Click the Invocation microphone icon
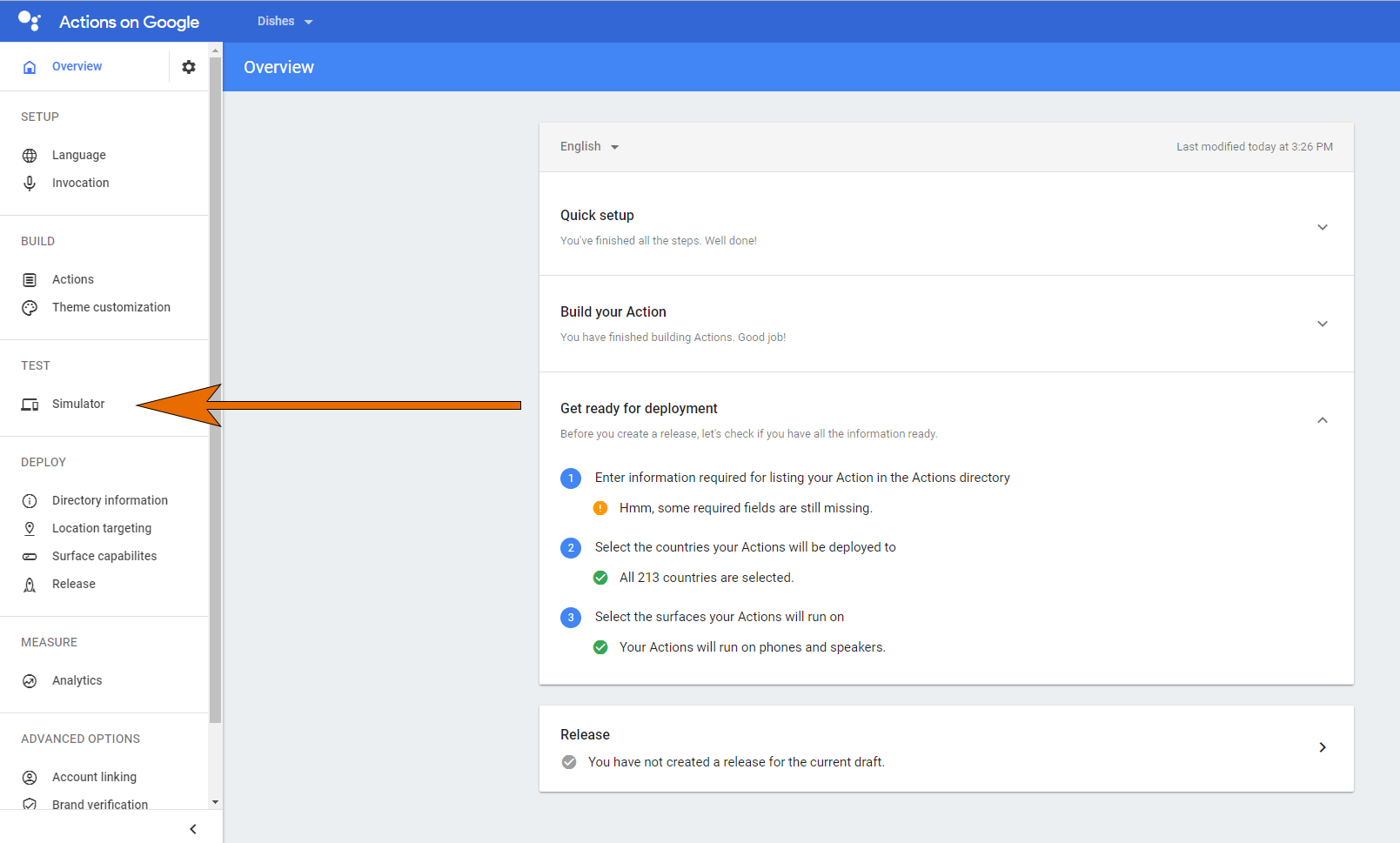Image resolution: width=1400 pixels, height=843 pixels. (30, 184)
